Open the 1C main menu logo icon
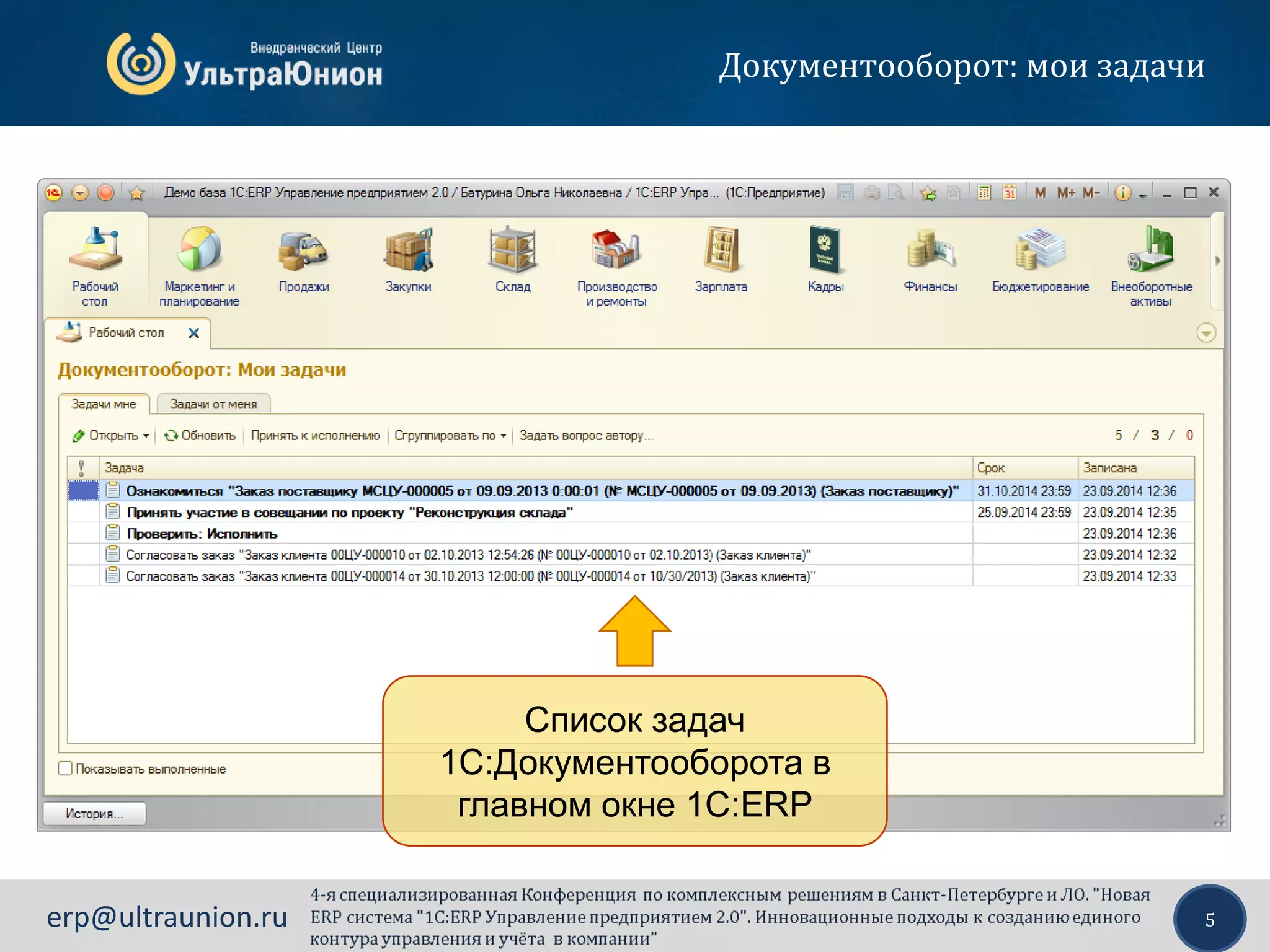 coord(54,193)
